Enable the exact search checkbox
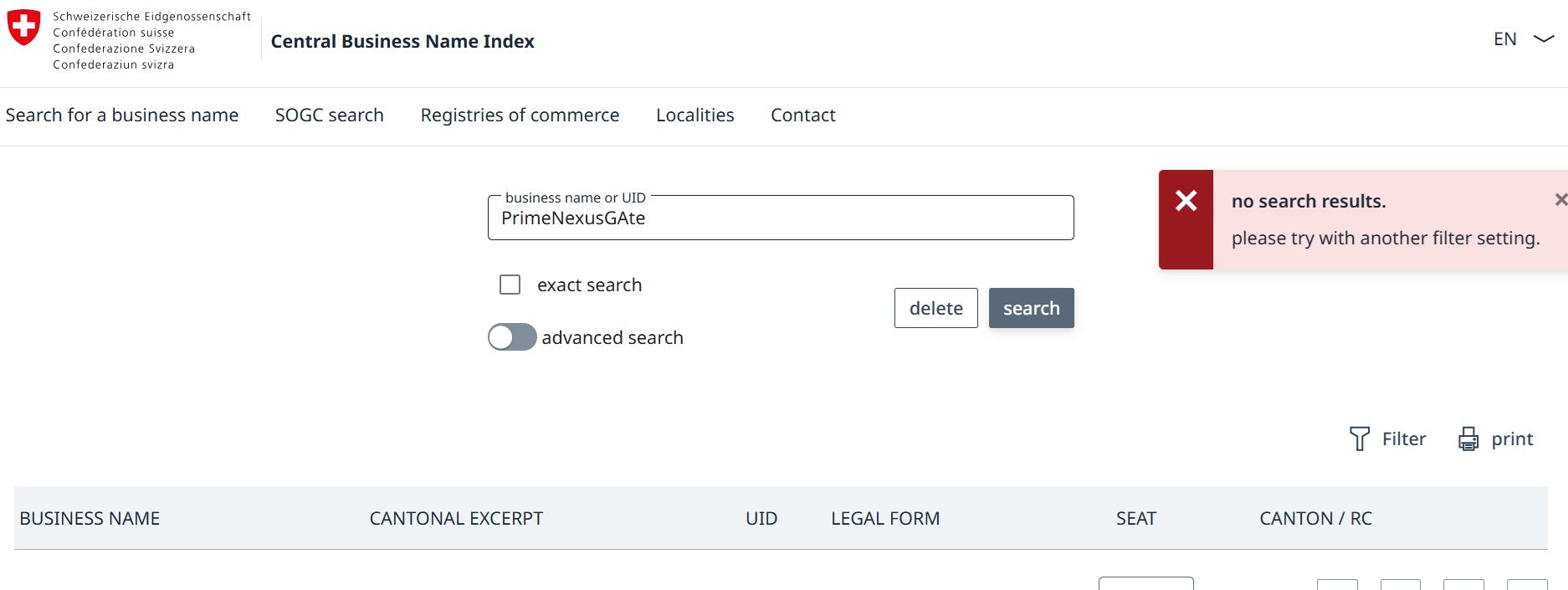This screenshot has width=1568, height=590. point(510,285)
